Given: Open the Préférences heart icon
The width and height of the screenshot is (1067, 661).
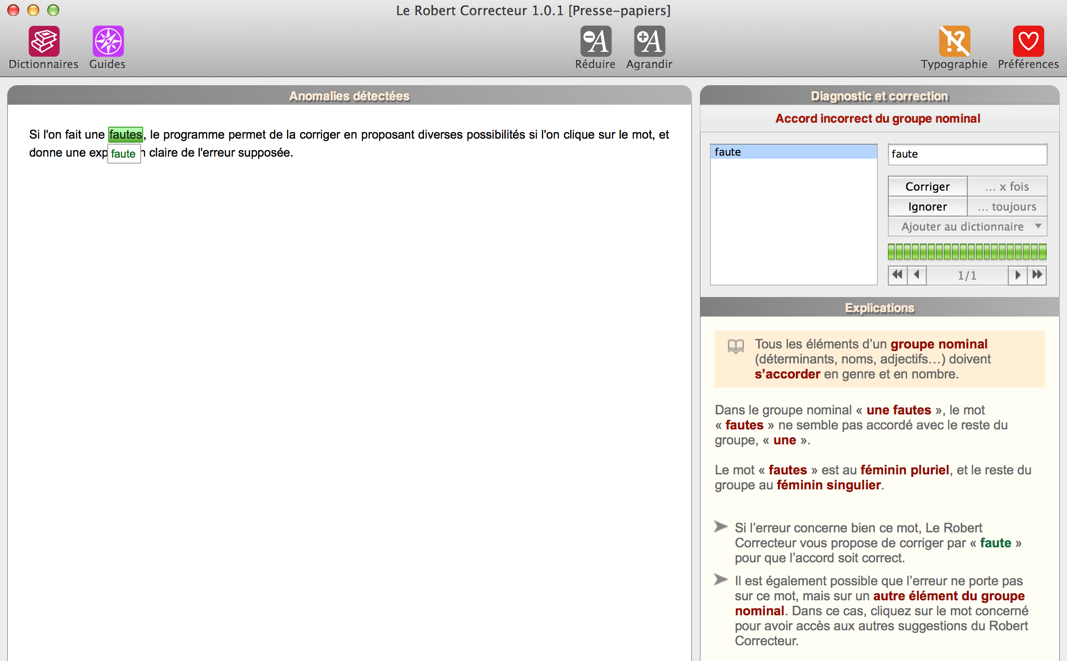Looking at the screenshot, I should click(1028, 42).
